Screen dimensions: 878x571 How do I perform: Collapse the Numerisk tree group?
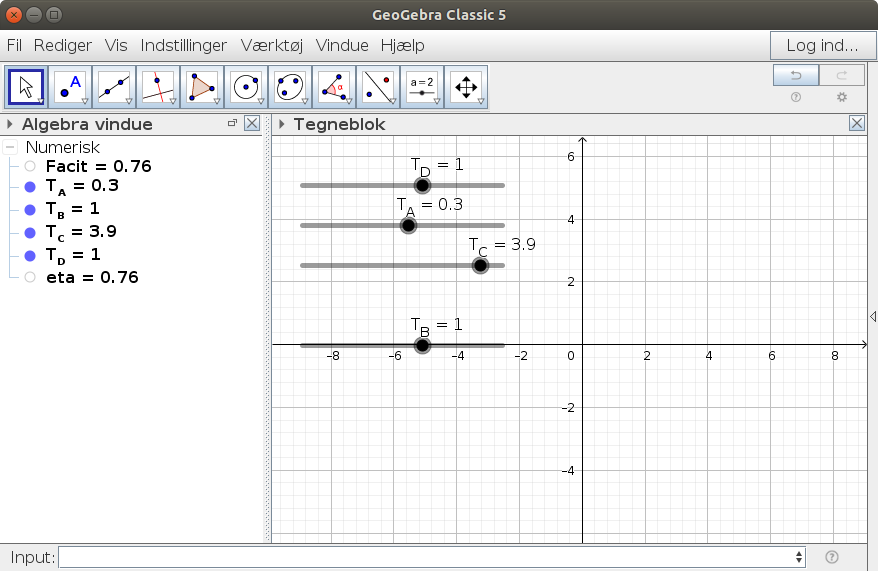[10, 147]
